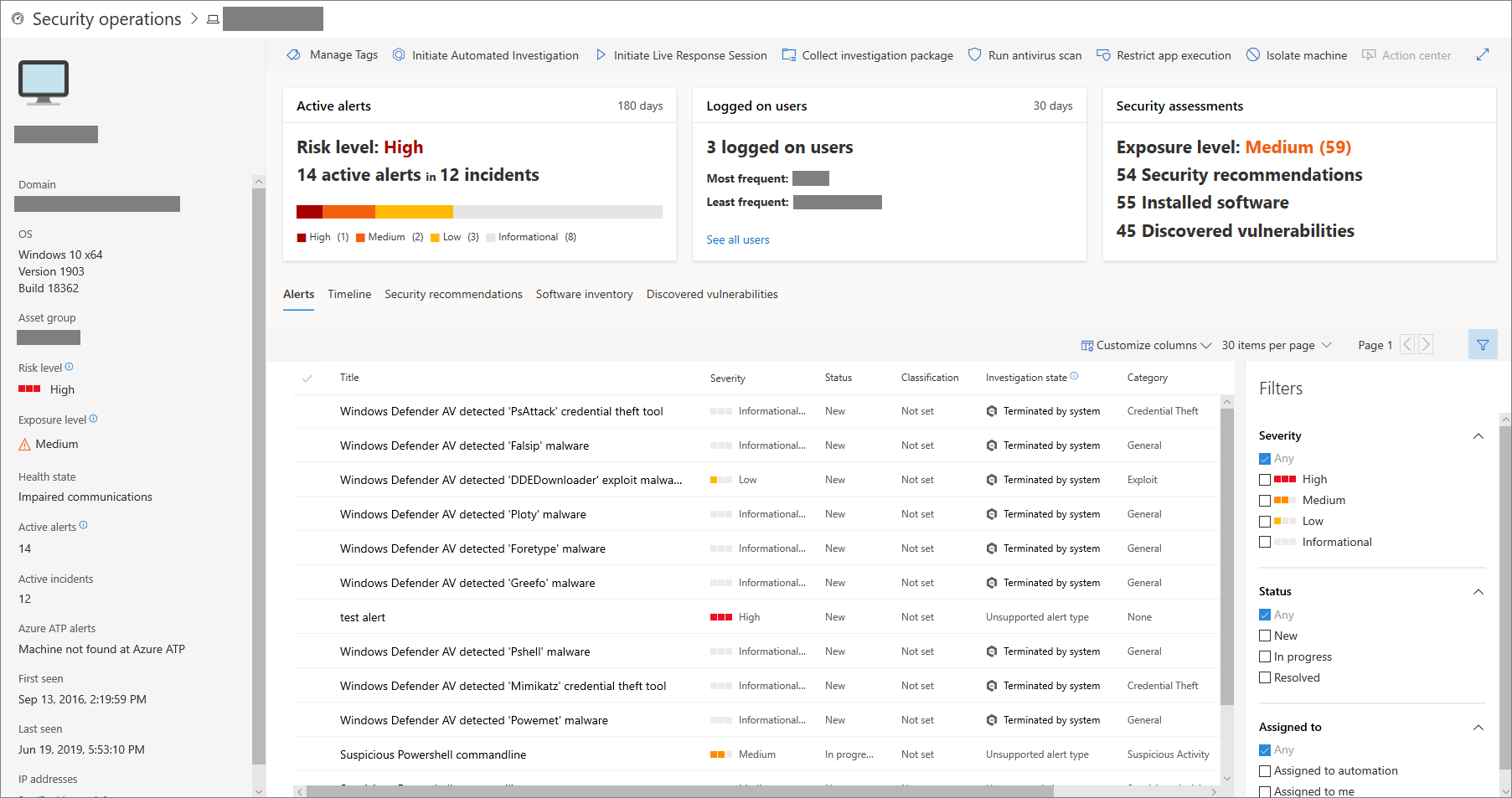Click the alerts severity distribution bar
The width and height of the screenshot is (1512, 798).
coord(479,212)
